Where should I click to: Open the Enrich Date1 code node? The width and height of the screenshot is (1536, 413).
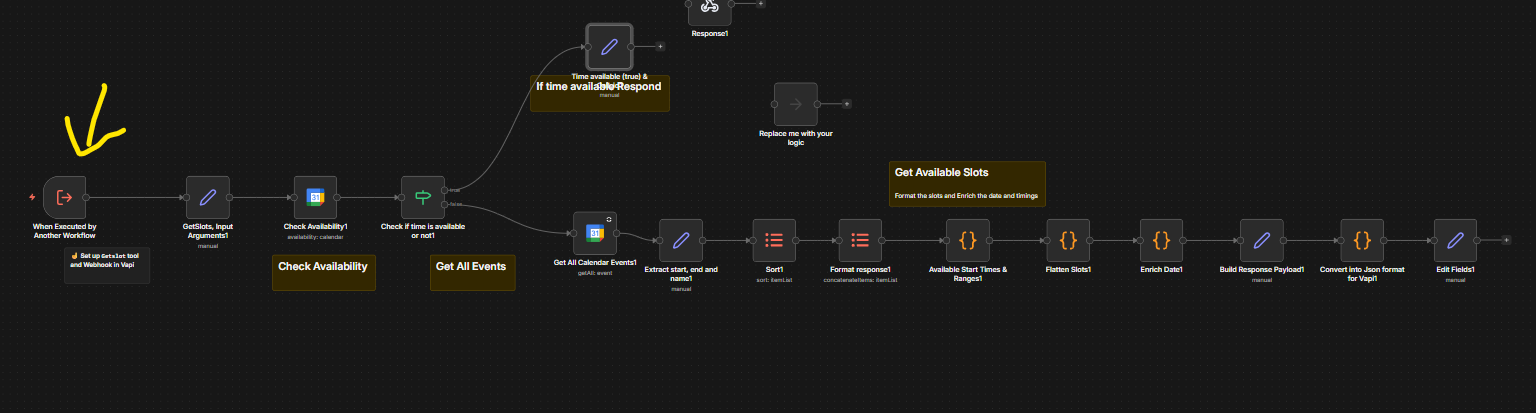click(x=1161, y=240)
